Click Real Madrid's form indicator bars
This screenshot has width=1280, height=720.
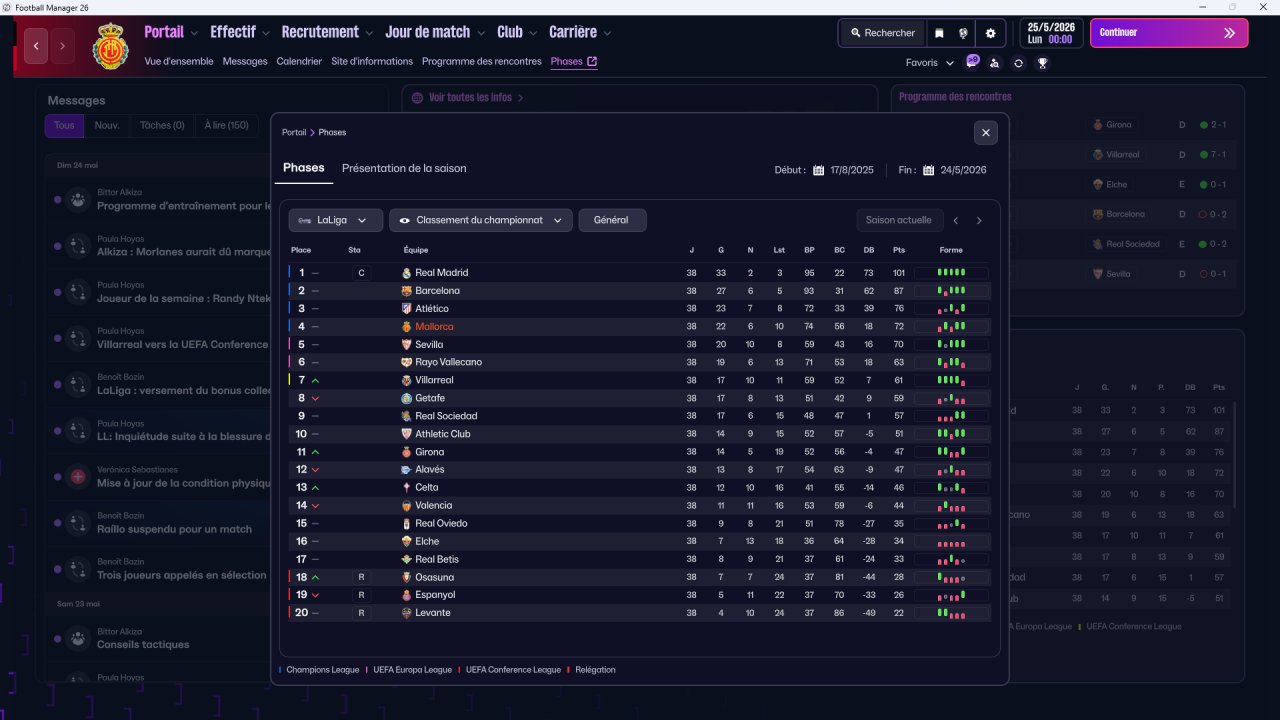tap(952, 273)
